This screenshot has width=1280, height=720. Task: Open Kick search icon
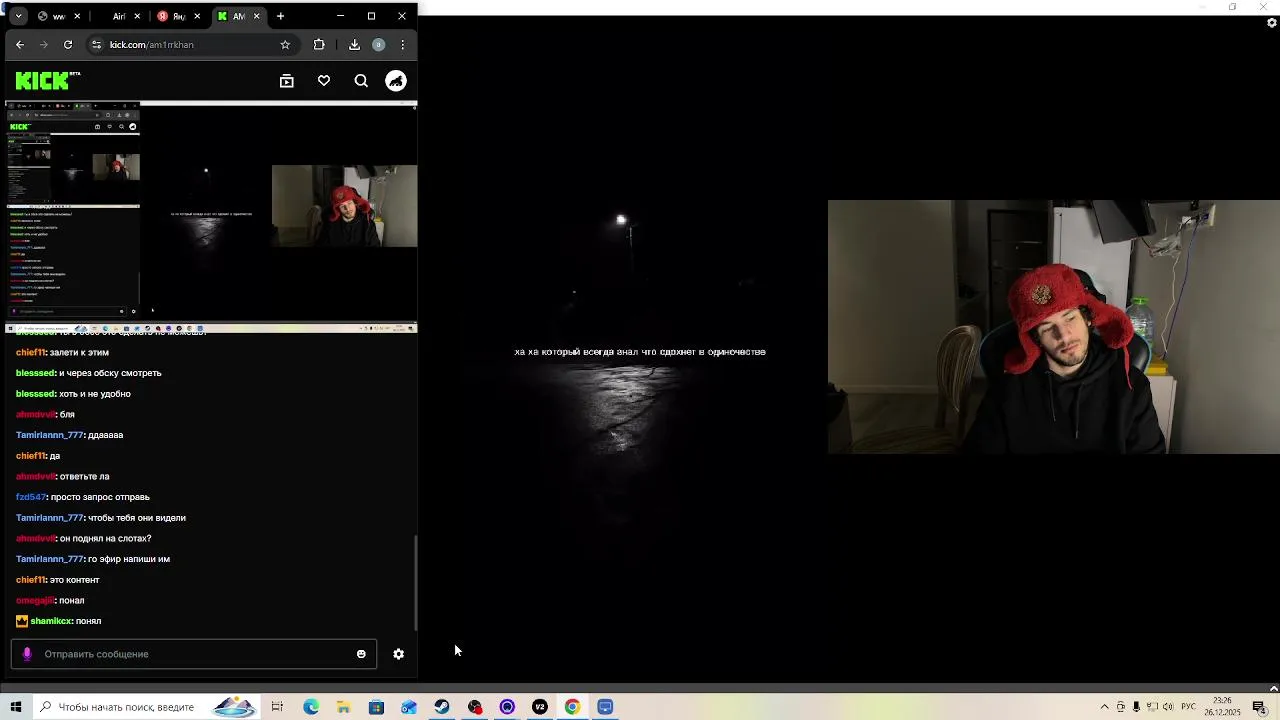pos(361,81)
